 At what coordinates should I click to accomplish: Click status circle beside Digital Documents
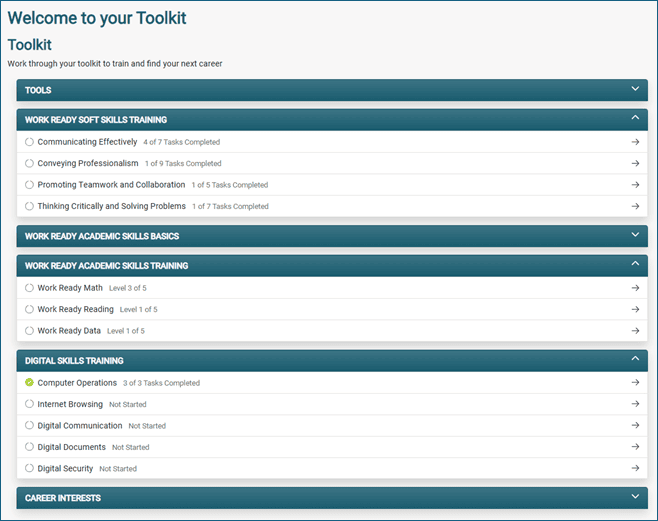click(29, 447)
